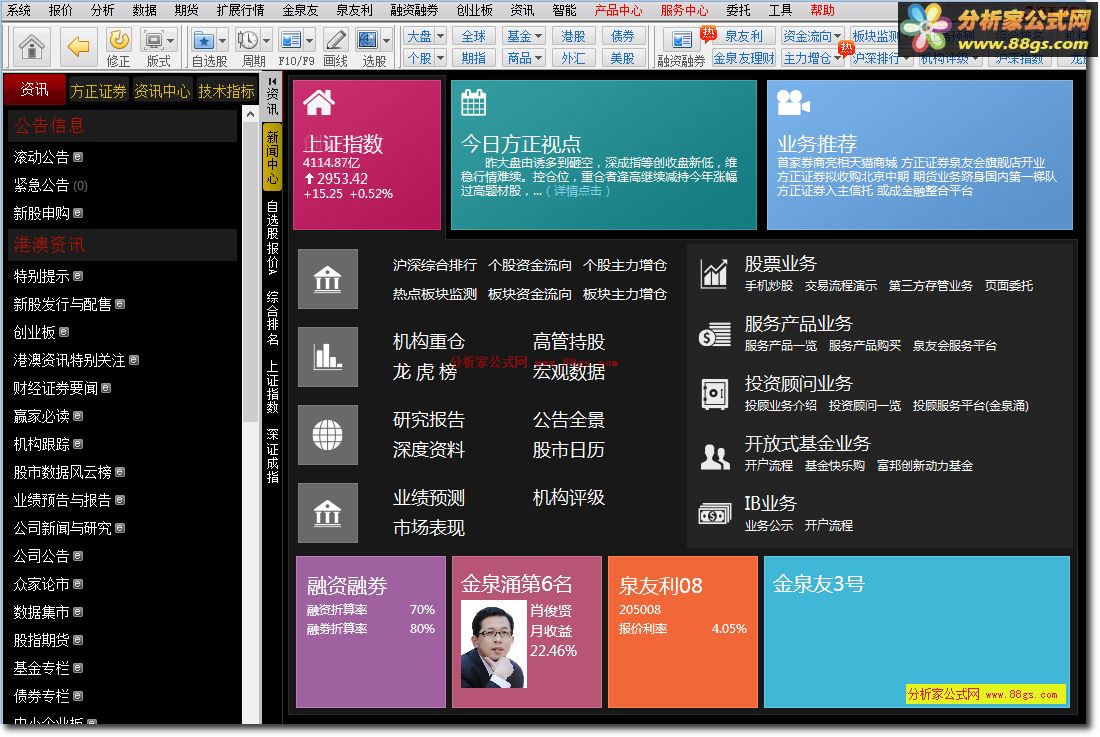Click the house icon on 上证指数 tile

(318, 102)
